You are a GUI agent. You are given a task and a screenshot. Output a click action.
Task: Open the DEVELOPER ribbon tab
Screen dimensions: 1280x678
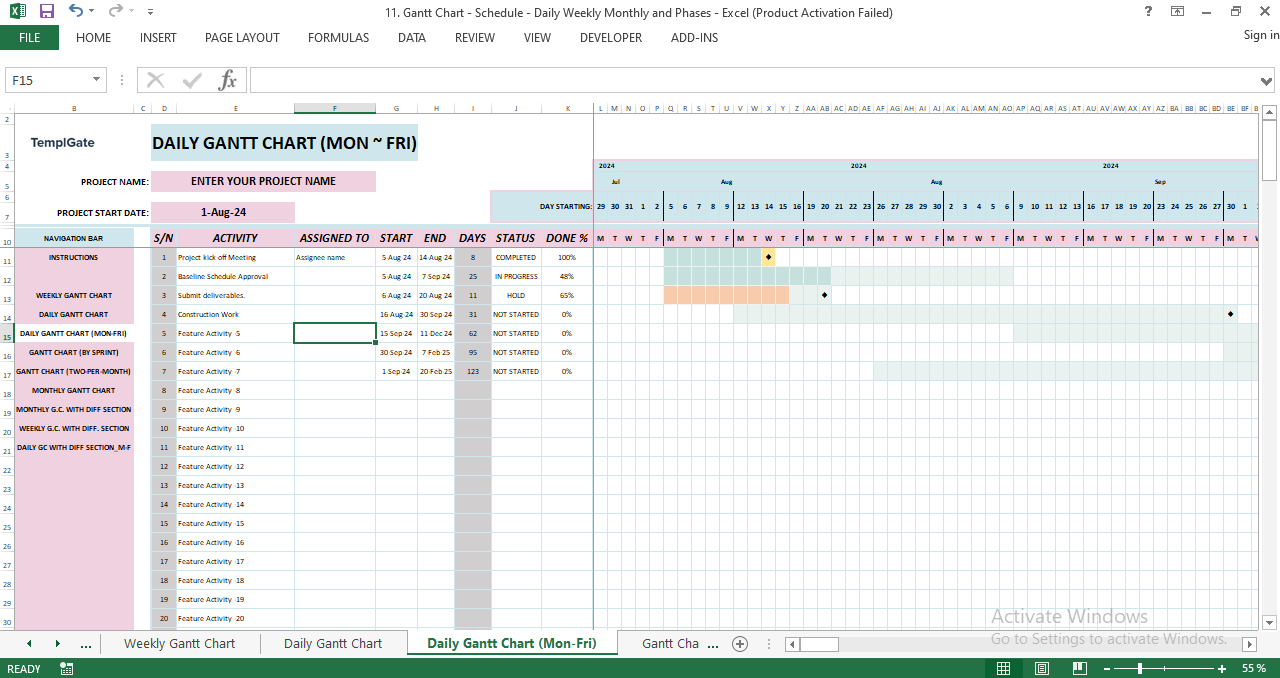click(x=611, y=38)
